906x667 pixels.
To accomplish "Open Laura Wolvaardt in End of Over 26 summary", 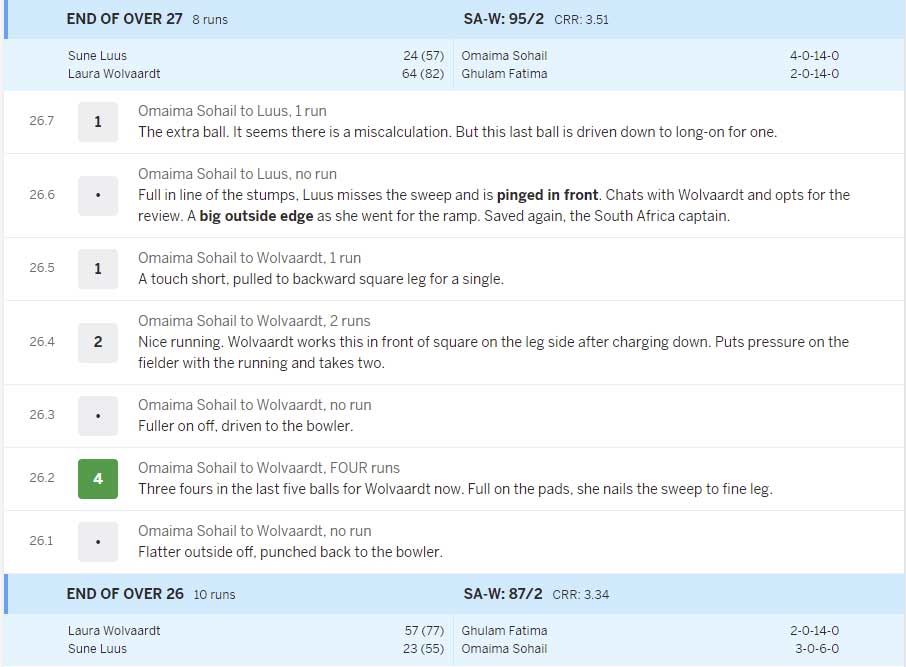I will pos(114,631).
